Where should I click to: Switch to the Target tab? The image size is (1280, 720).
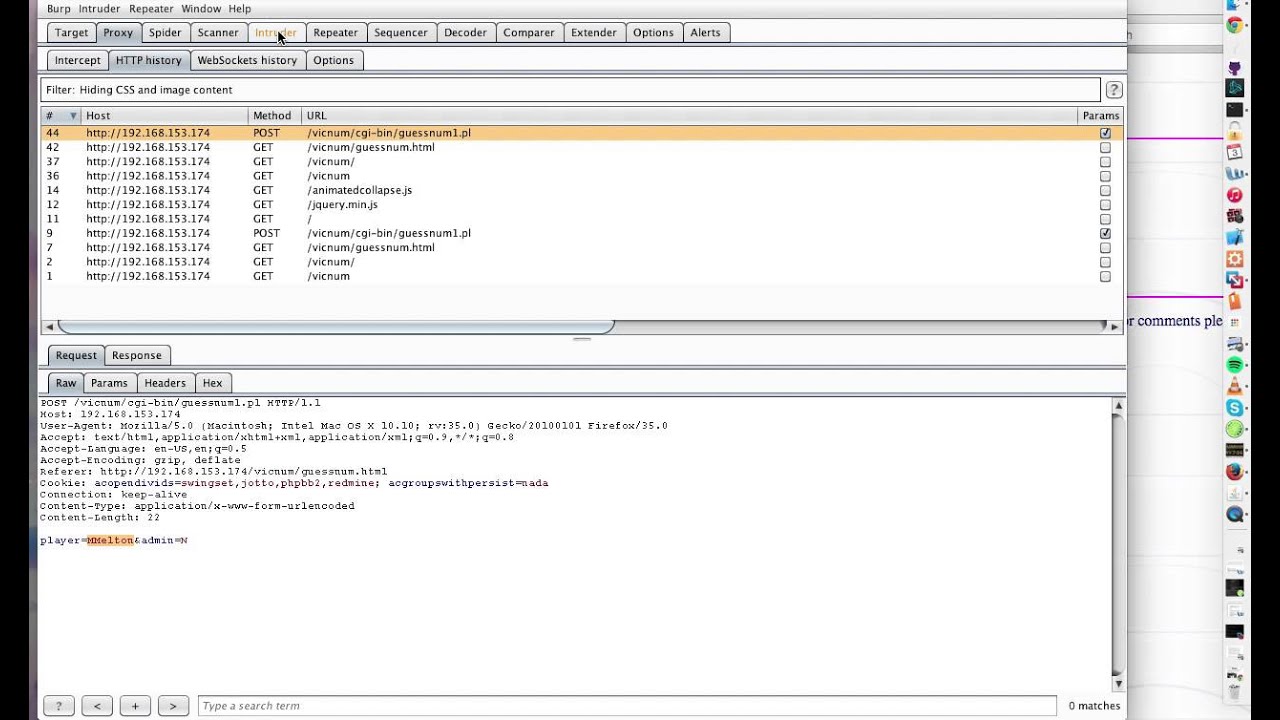(72, 33)
